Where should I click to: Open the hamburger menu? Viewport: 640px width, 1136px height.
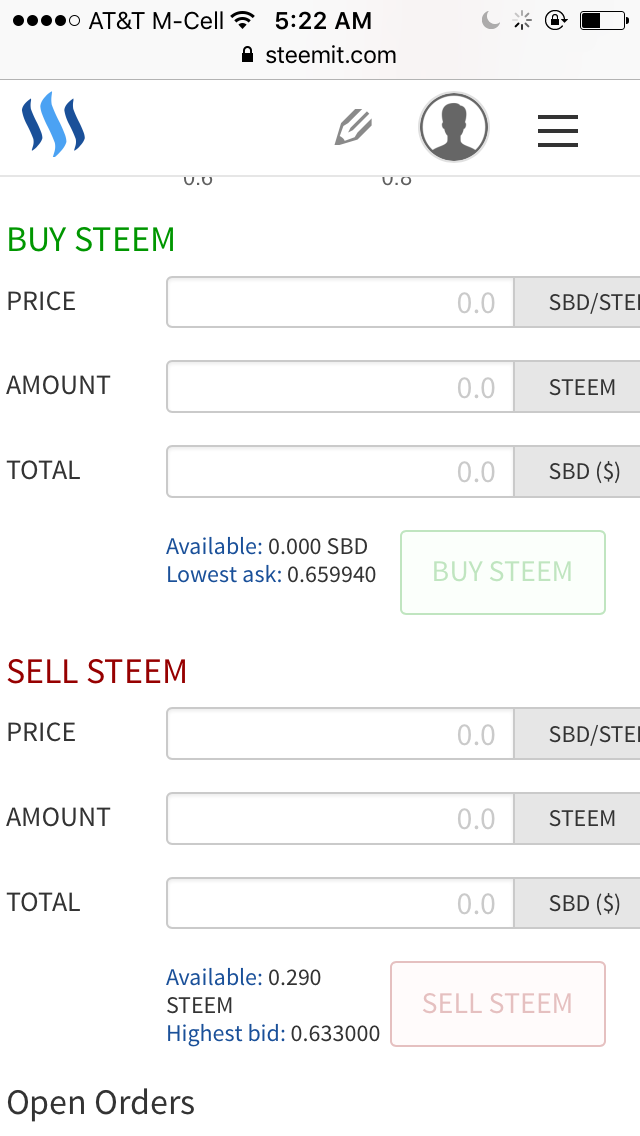[558, 130]
